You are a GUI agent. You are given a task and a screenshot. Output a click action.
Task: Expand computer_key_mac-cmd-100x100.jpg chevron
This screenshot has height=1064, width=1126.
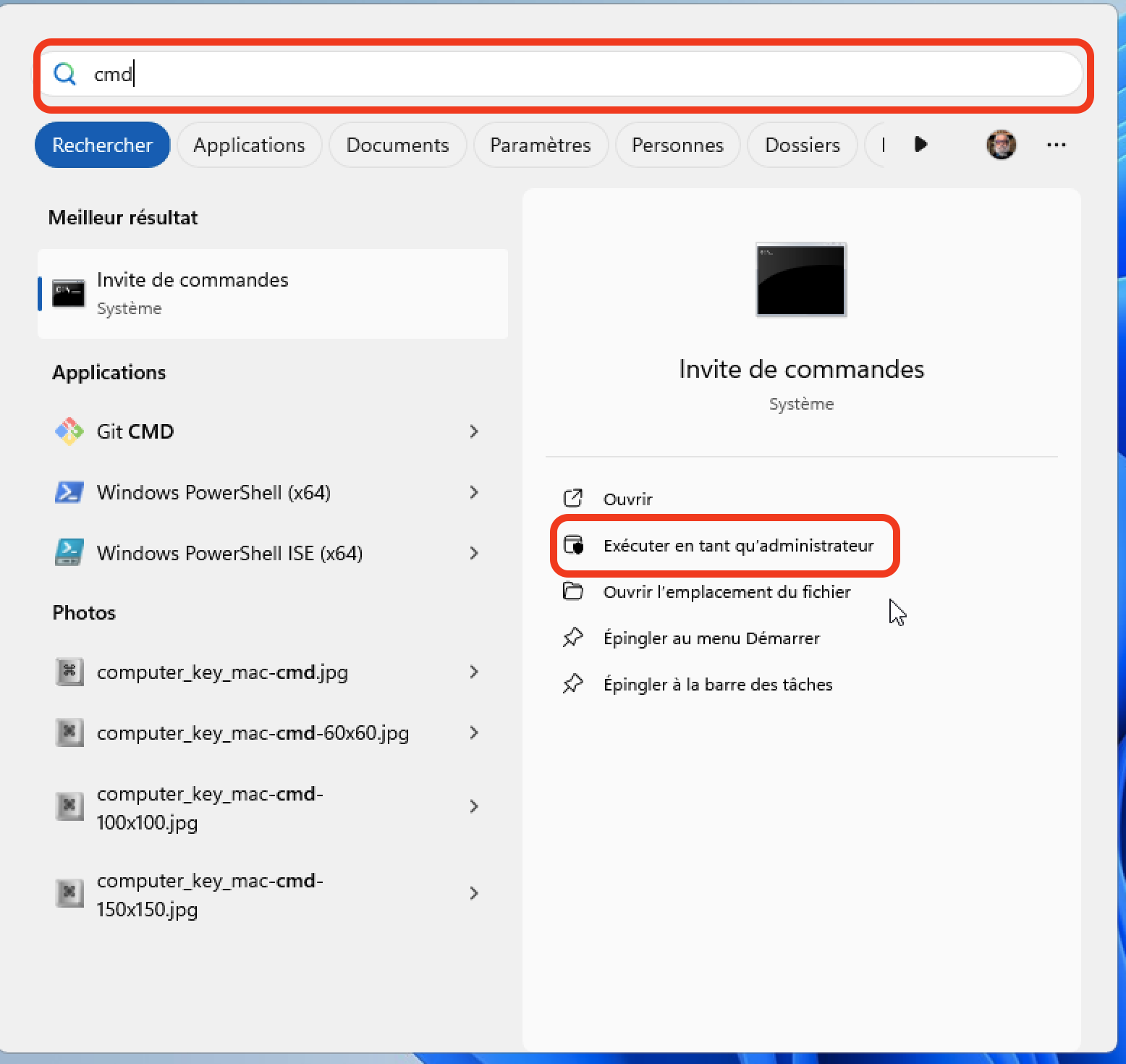tap(474, 806)
